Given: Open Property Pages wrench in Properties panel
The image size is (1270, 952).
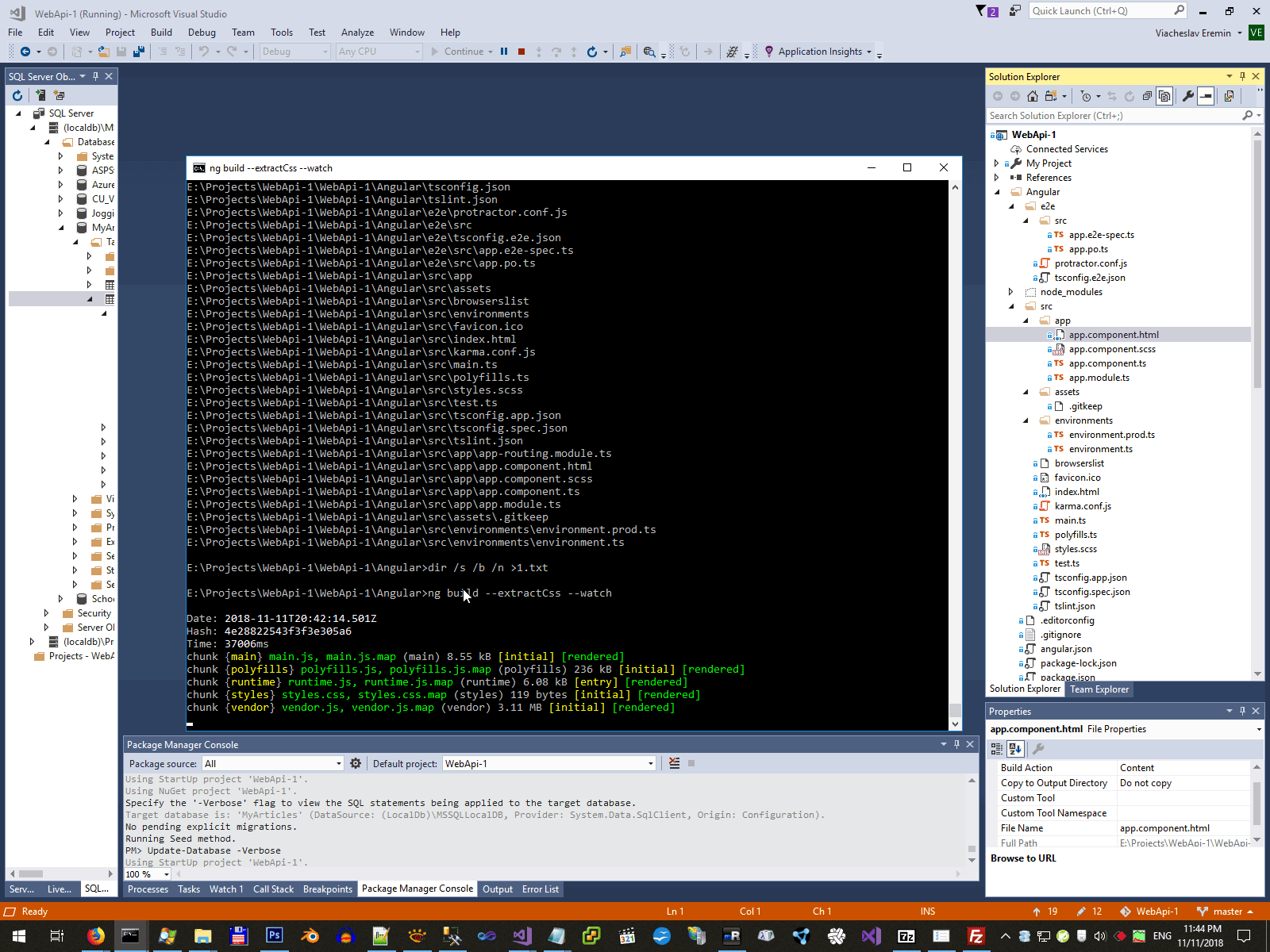Looking at the screenshot, I should [1037, 748].
